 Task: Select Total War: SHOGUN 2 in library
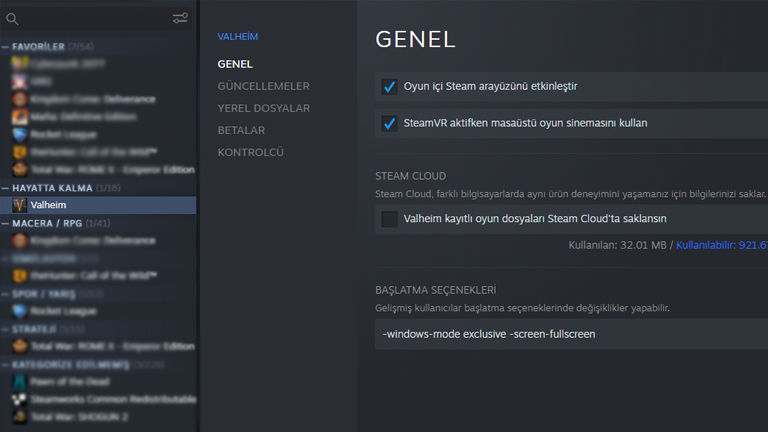[98, 417]
